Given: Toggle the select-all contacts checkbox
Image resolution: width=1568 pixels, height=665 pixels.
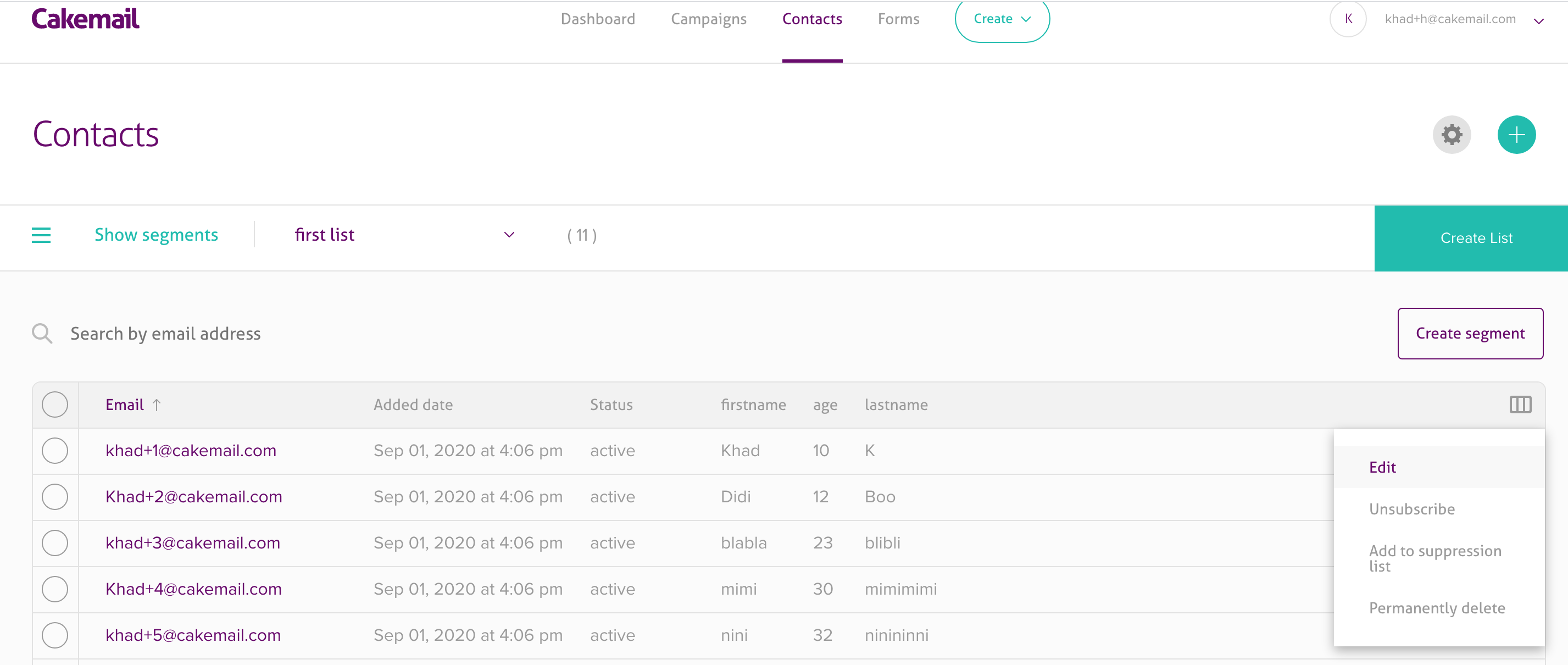Looking at the screenshot, I should tap(55, 404).
